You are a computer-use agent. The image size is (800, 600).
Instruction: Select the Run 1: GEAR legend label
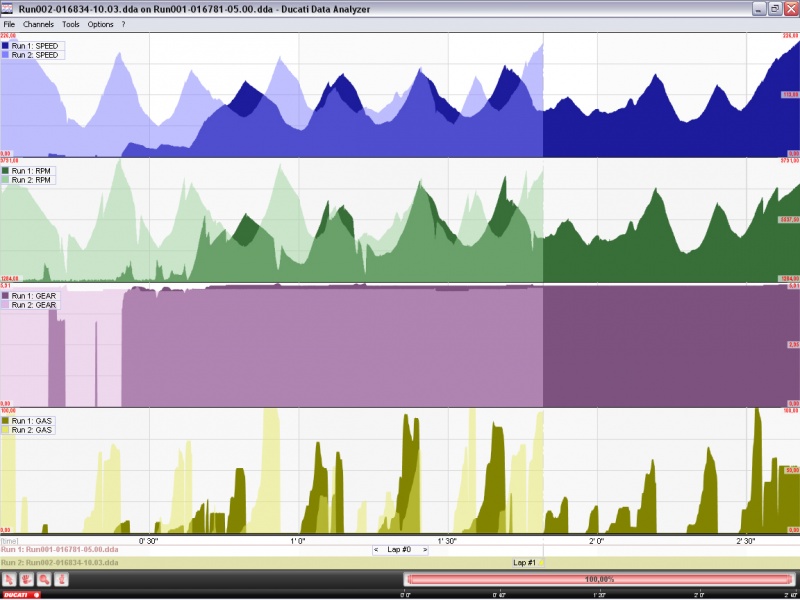[x=33, y=296]
